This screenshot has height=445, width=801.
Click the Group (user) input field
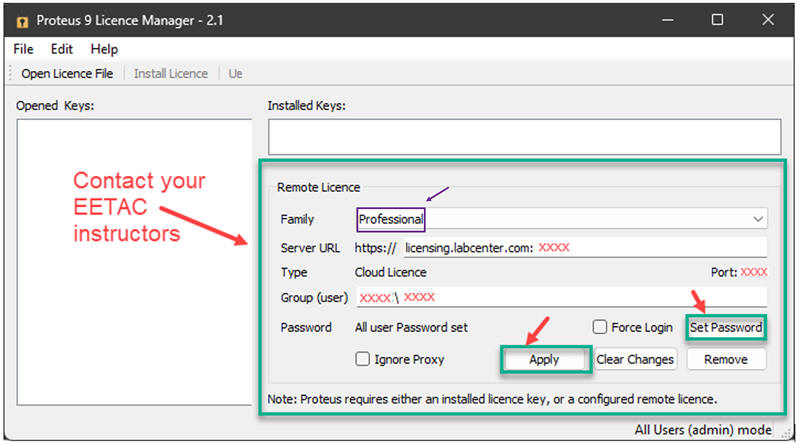tap(561, 297)
